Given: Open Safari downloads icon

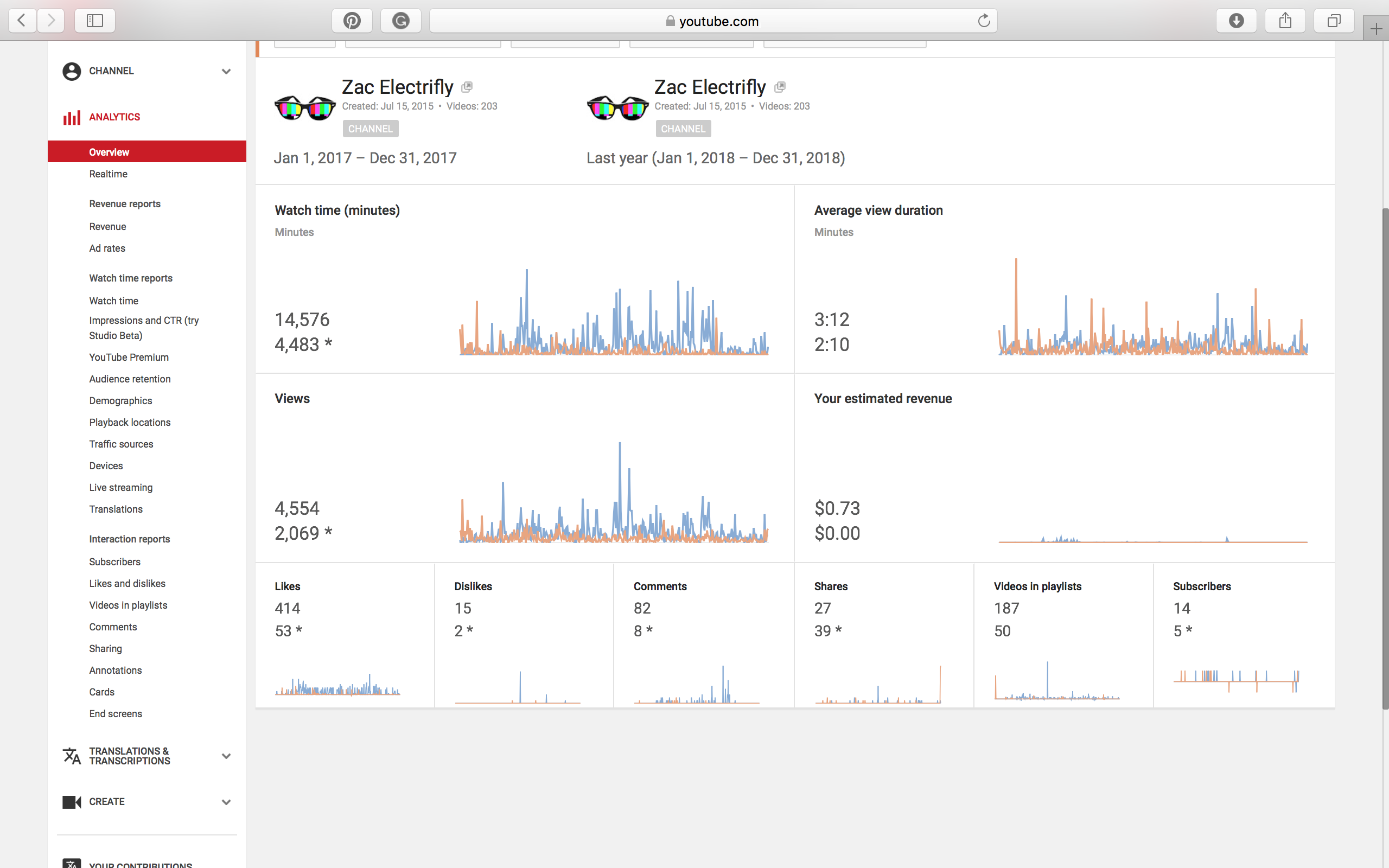Looking at the screenshot, I should (1236, 21).
